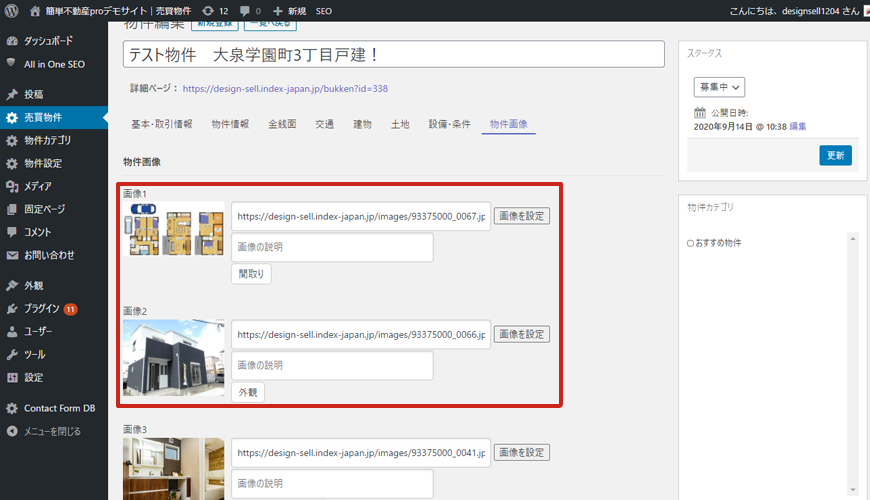The width and height of the screenshot is (870, 500).
Task: Open the 募集中 status dropdown
Action: click(719, 88)
